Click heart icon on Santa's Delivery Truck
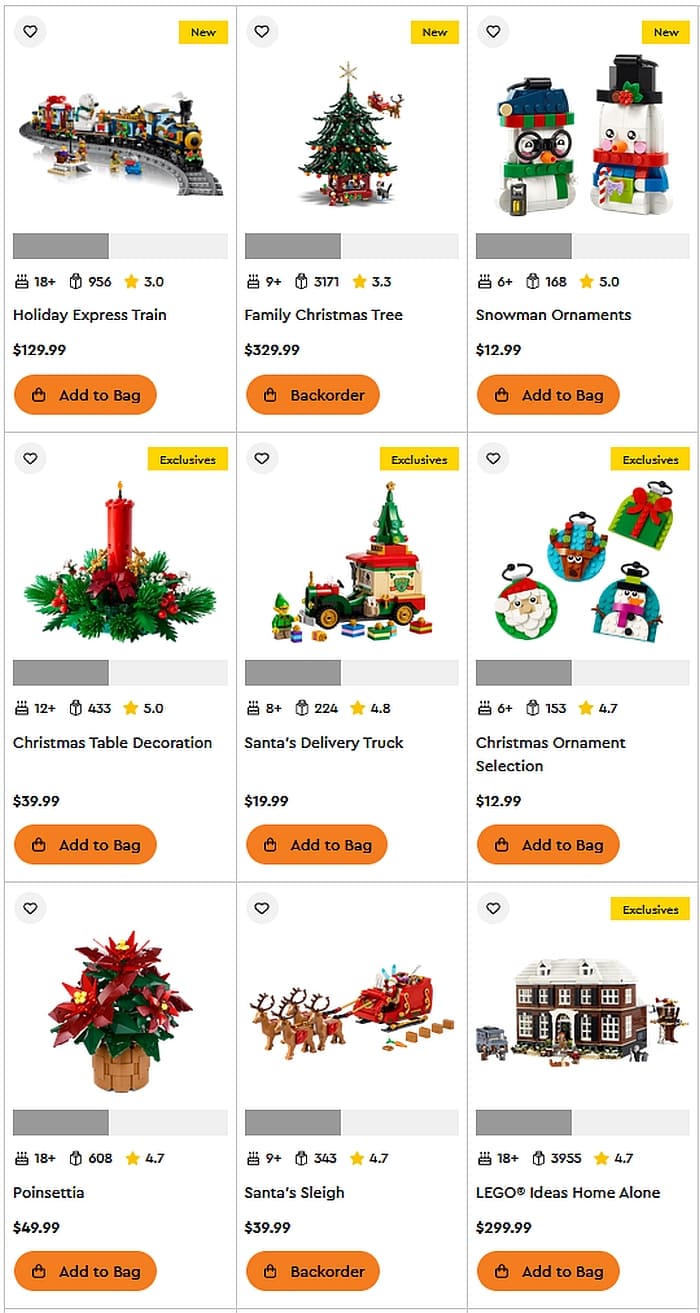 click(x=262, y=458)
